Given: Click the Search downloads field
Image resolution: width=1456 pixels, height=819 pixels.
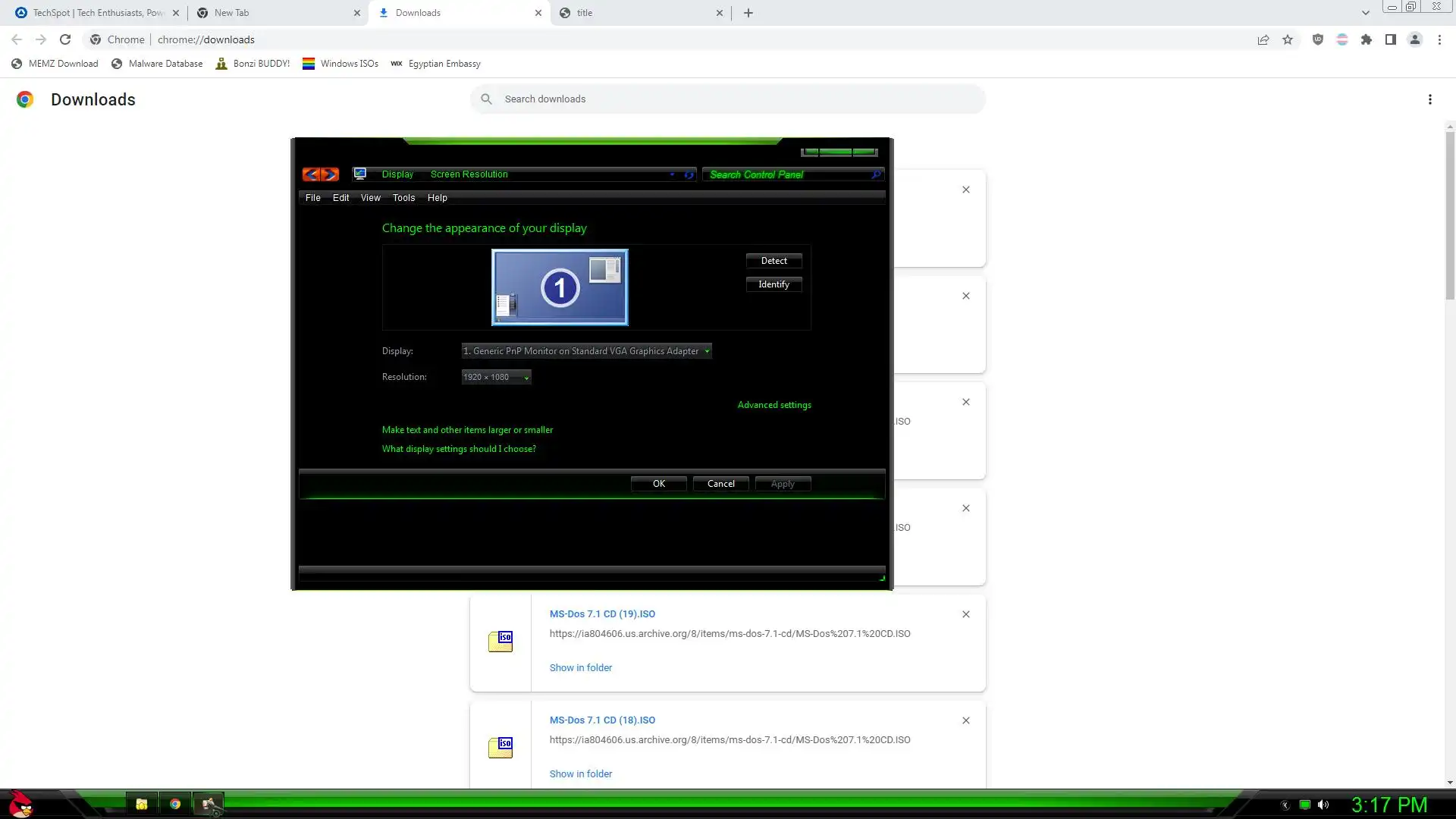Looking at the screenshot, I should pyautogui.click(x=728, y=99).
